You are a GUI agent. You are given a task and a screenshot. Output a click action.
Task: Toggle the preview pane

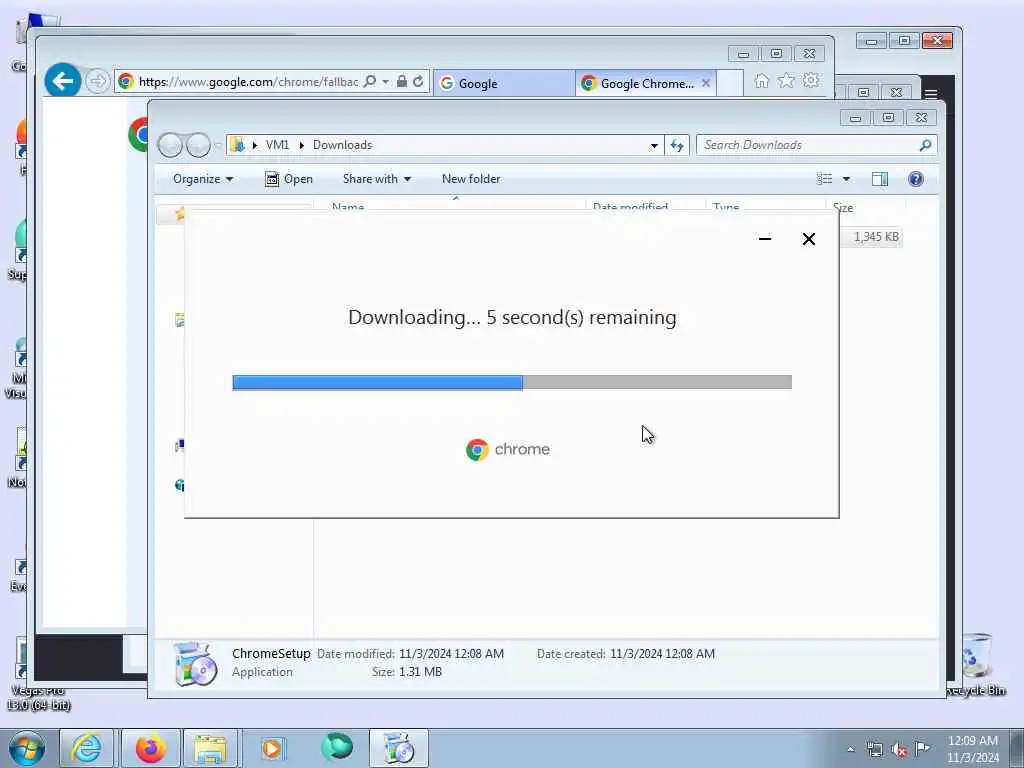point(880,179)
